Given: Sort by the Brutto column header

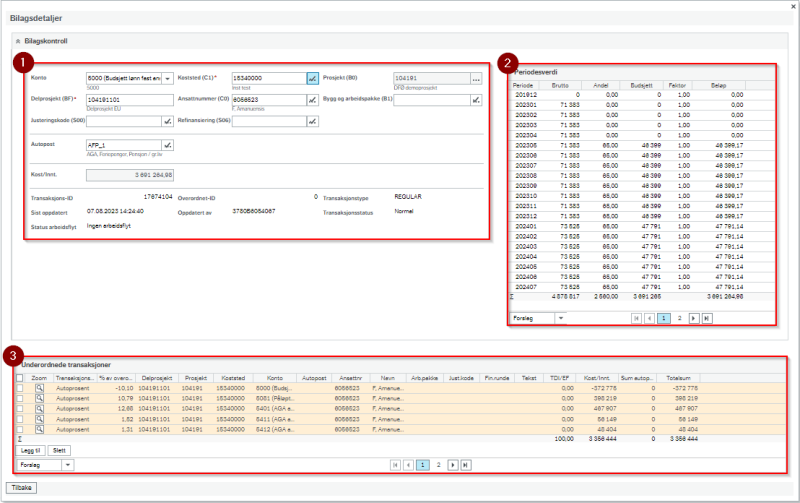Looking at the screenshot, I should (x=560, y=86).
